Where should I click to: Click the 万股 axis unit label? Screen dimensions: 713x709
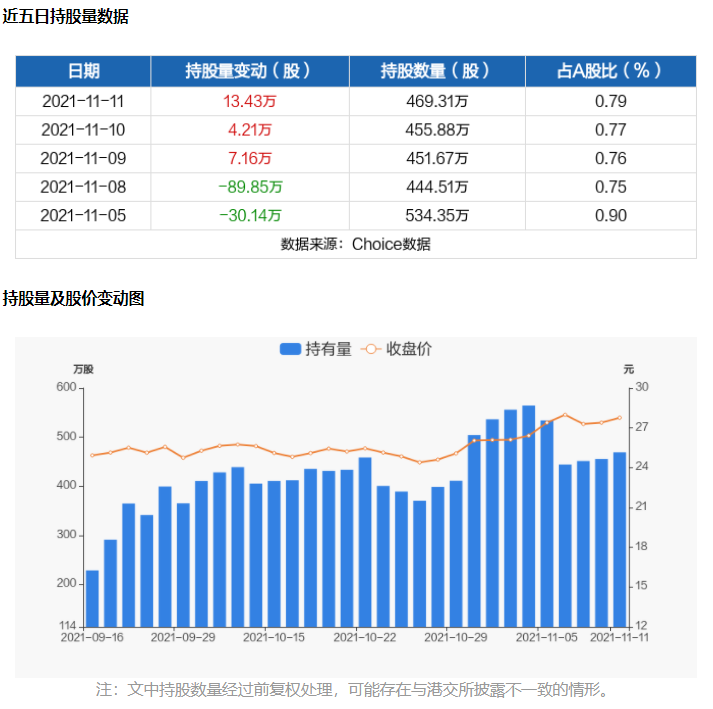[x=84, y=369]
